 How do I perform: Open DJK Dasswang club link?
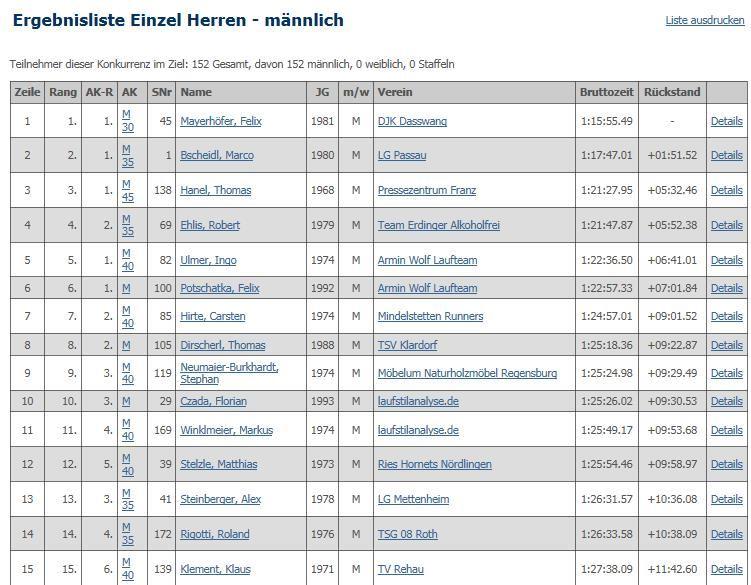tap(412, 121)
